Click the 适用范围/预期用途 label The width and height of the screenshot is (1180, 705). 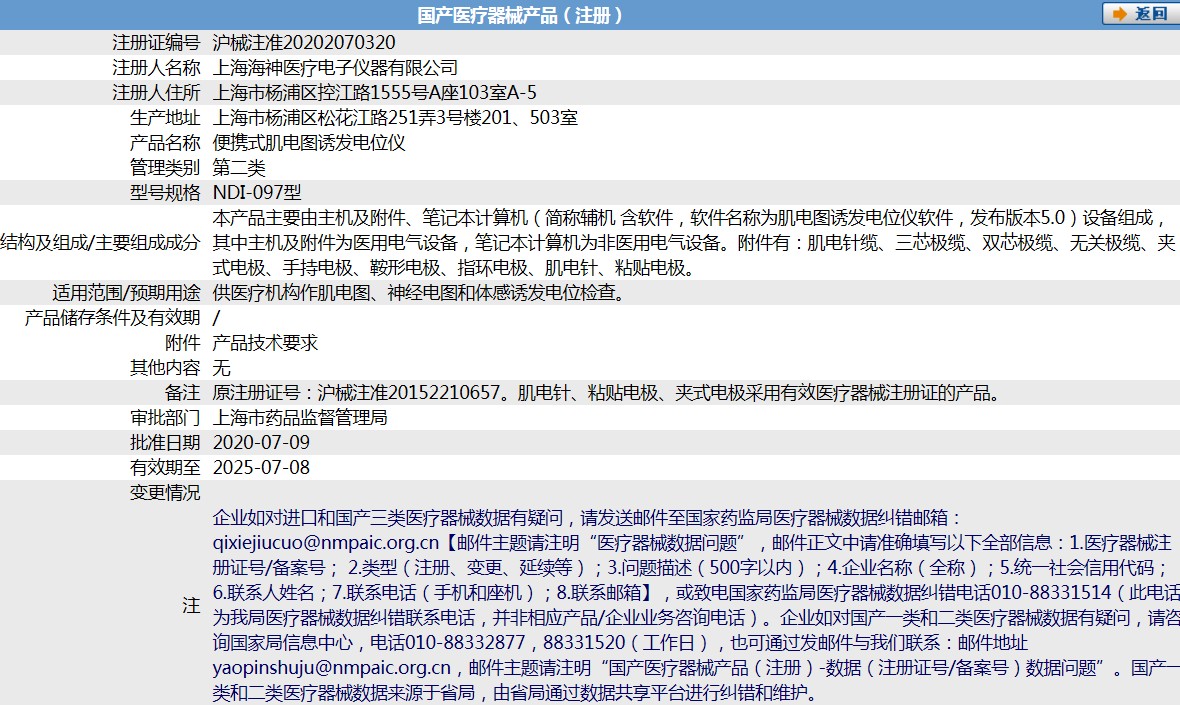tap(126, 292)
